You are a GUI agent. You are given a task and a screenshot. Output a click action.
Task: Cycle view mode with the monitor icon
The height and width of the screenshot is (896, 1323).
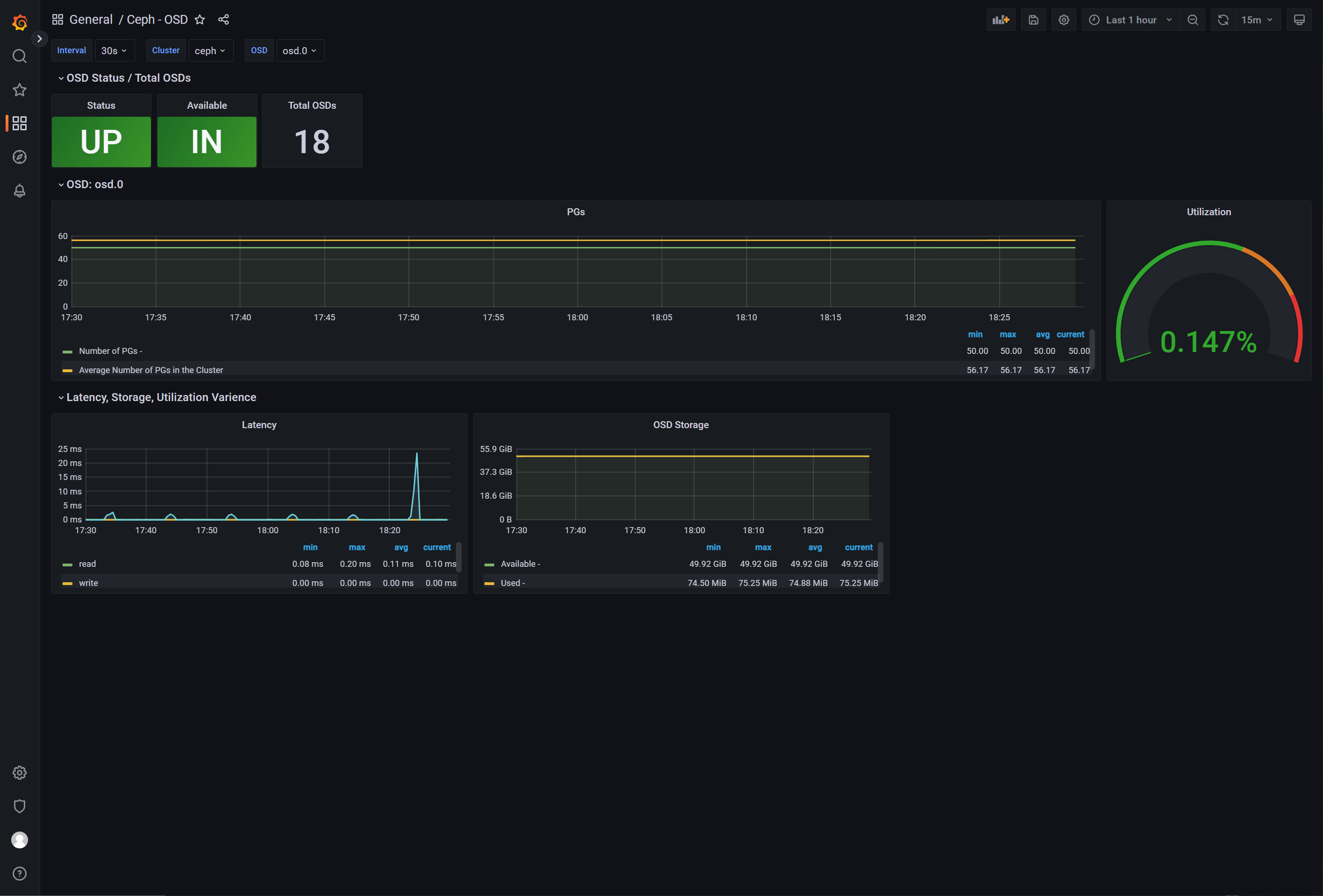pyautogui.click(x=1299, y=20)
